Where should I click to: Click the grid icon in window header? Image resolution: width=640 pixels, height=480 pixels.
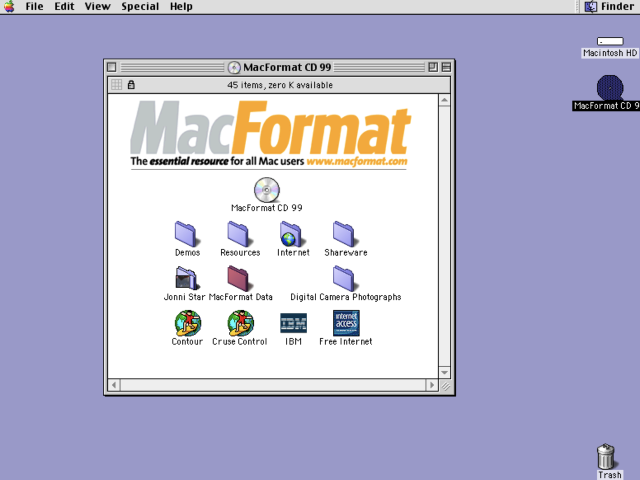click(116, 84)
